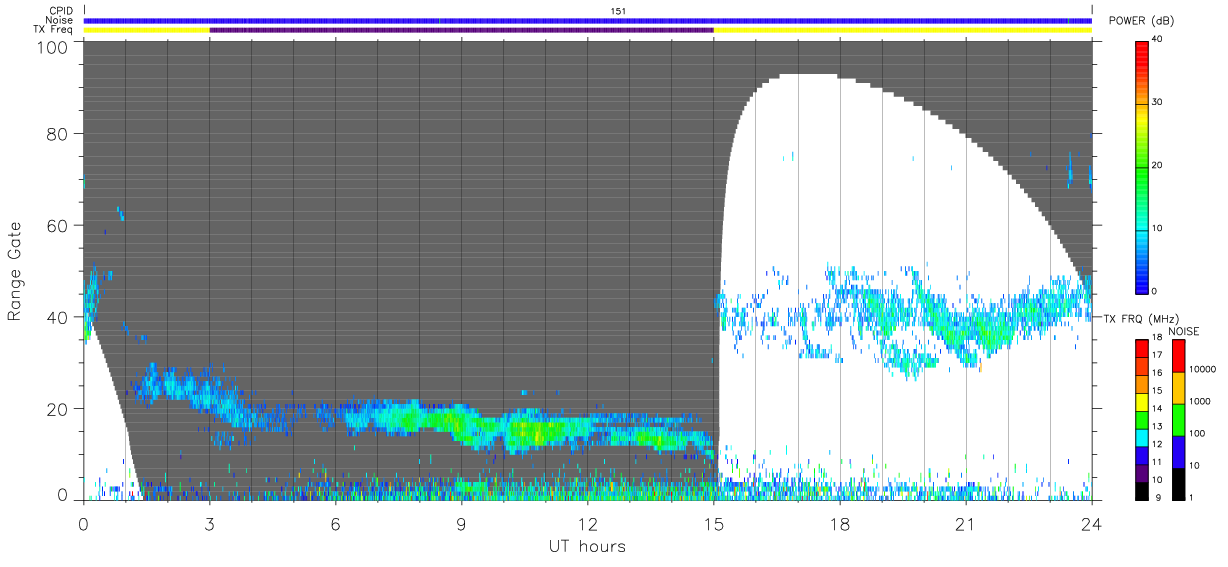Image resolution: width=1228 pixels, height=567 pixels.
Task: Click y-axis tick label '100'
Action: click(x=52, y=46)
